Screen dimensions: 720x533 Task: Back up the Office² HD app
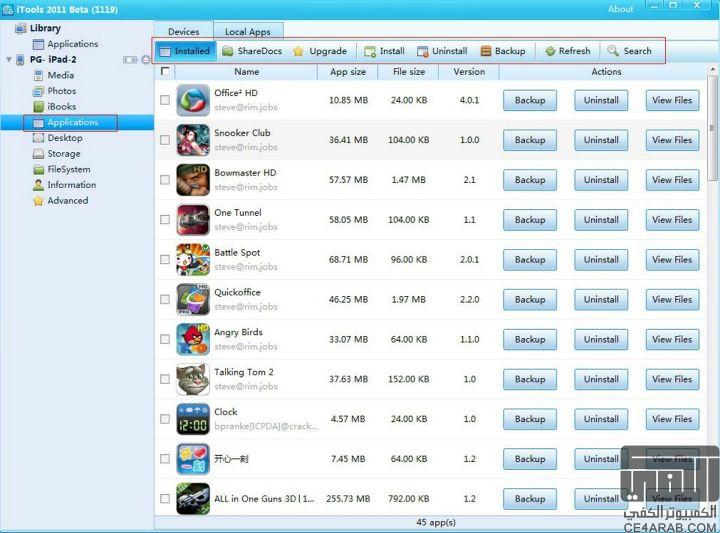(530, 100)
